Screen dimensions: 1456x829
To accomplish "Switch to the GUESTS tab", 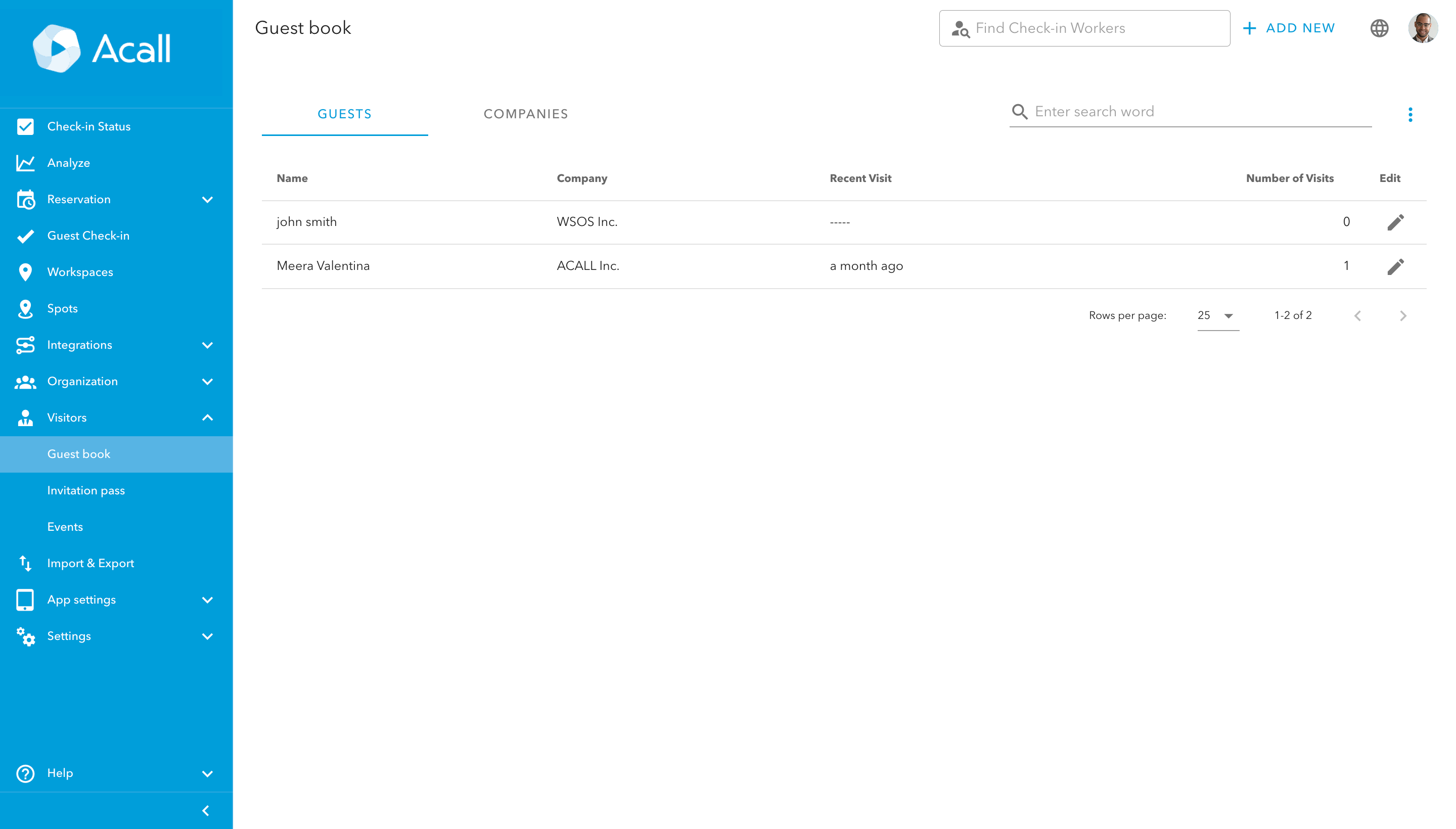I will pyautogui.click(x=344, y=114).
